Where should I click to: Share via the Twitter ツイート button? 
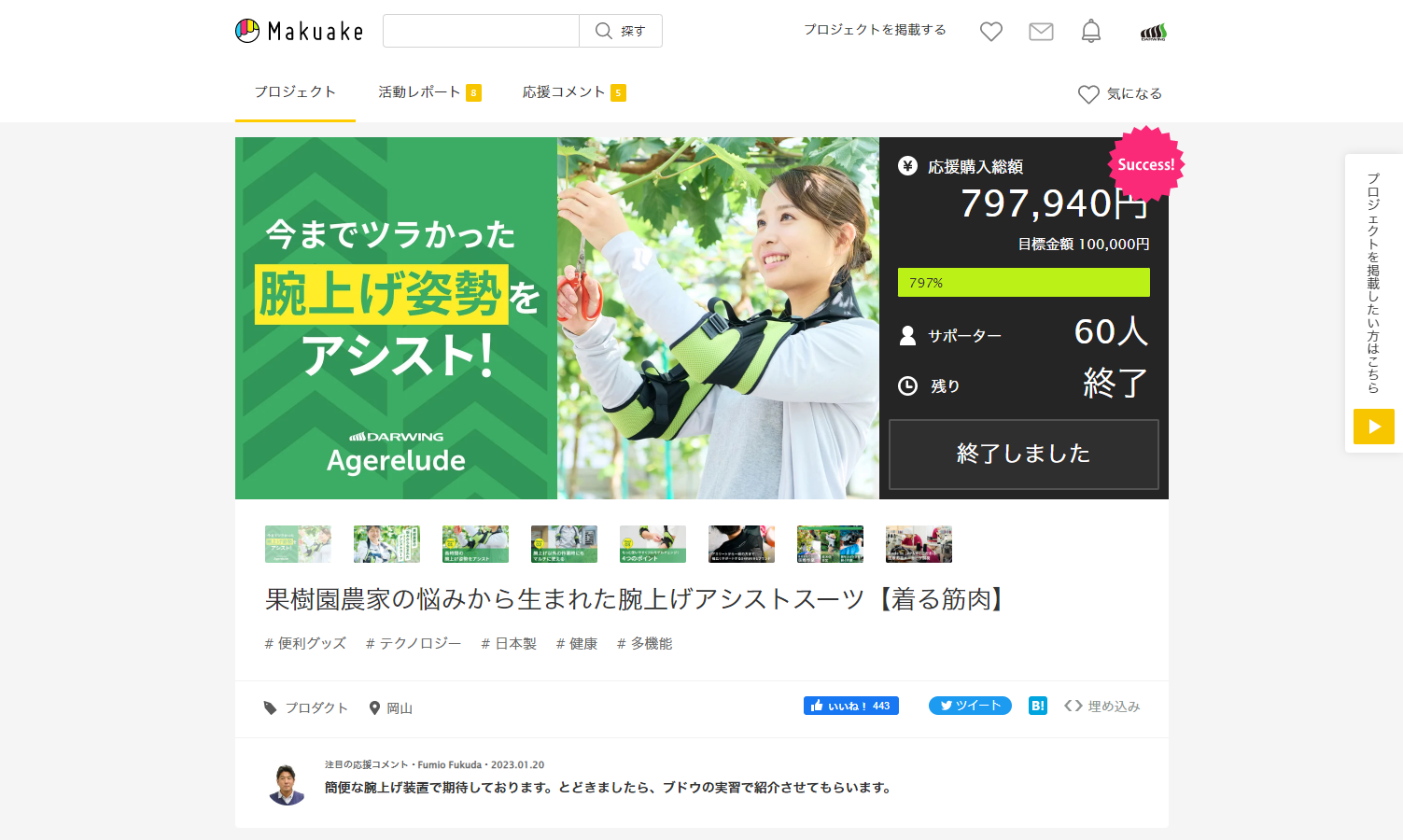970,706
